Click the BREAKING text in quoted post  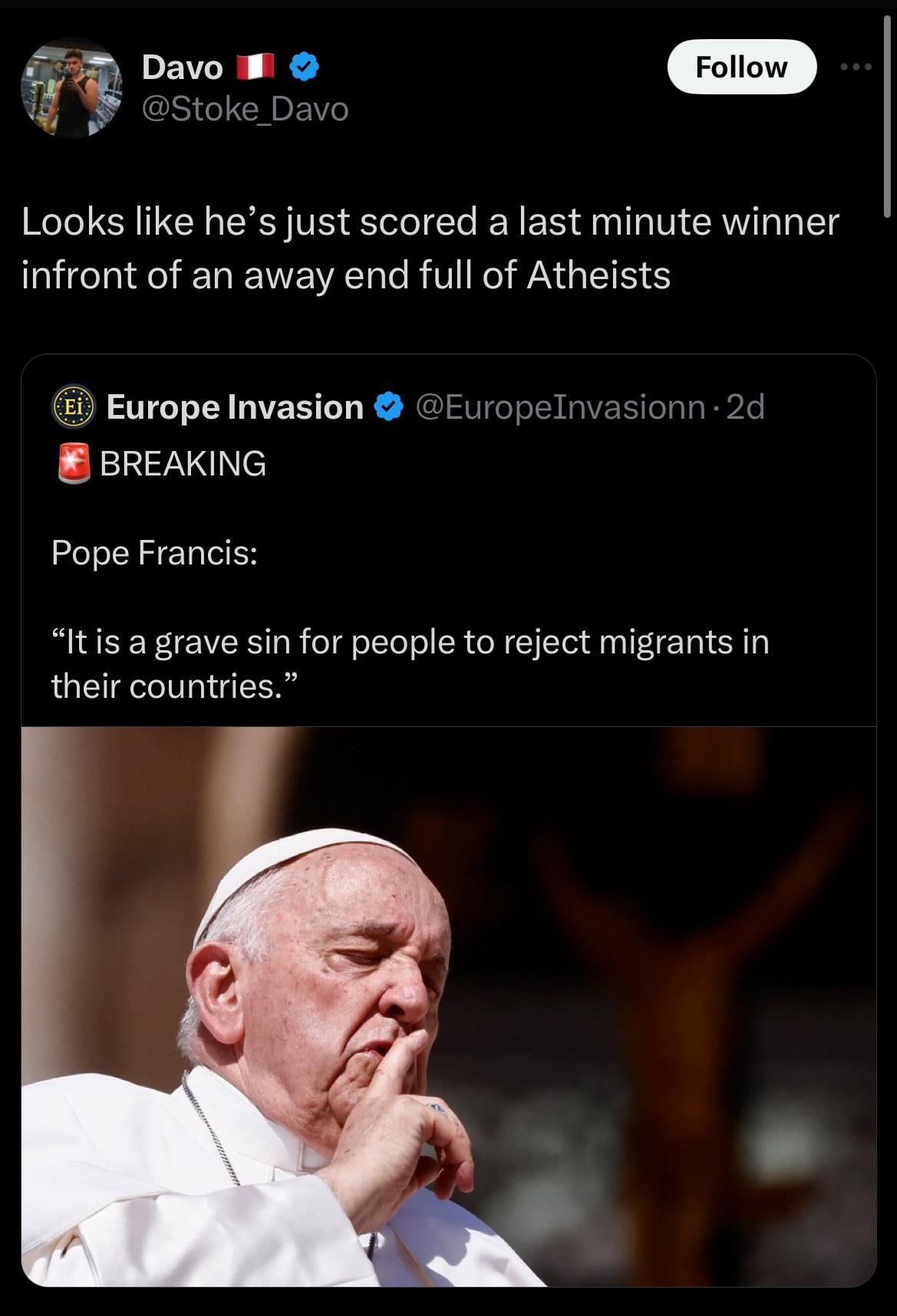(183, 463)
